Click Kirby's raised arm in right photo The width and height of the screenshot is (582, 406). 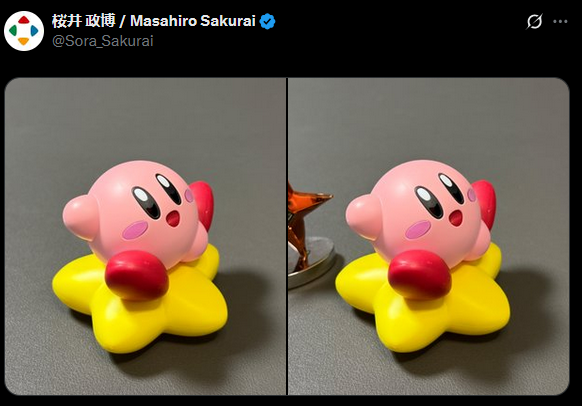(x=364, y=217)
